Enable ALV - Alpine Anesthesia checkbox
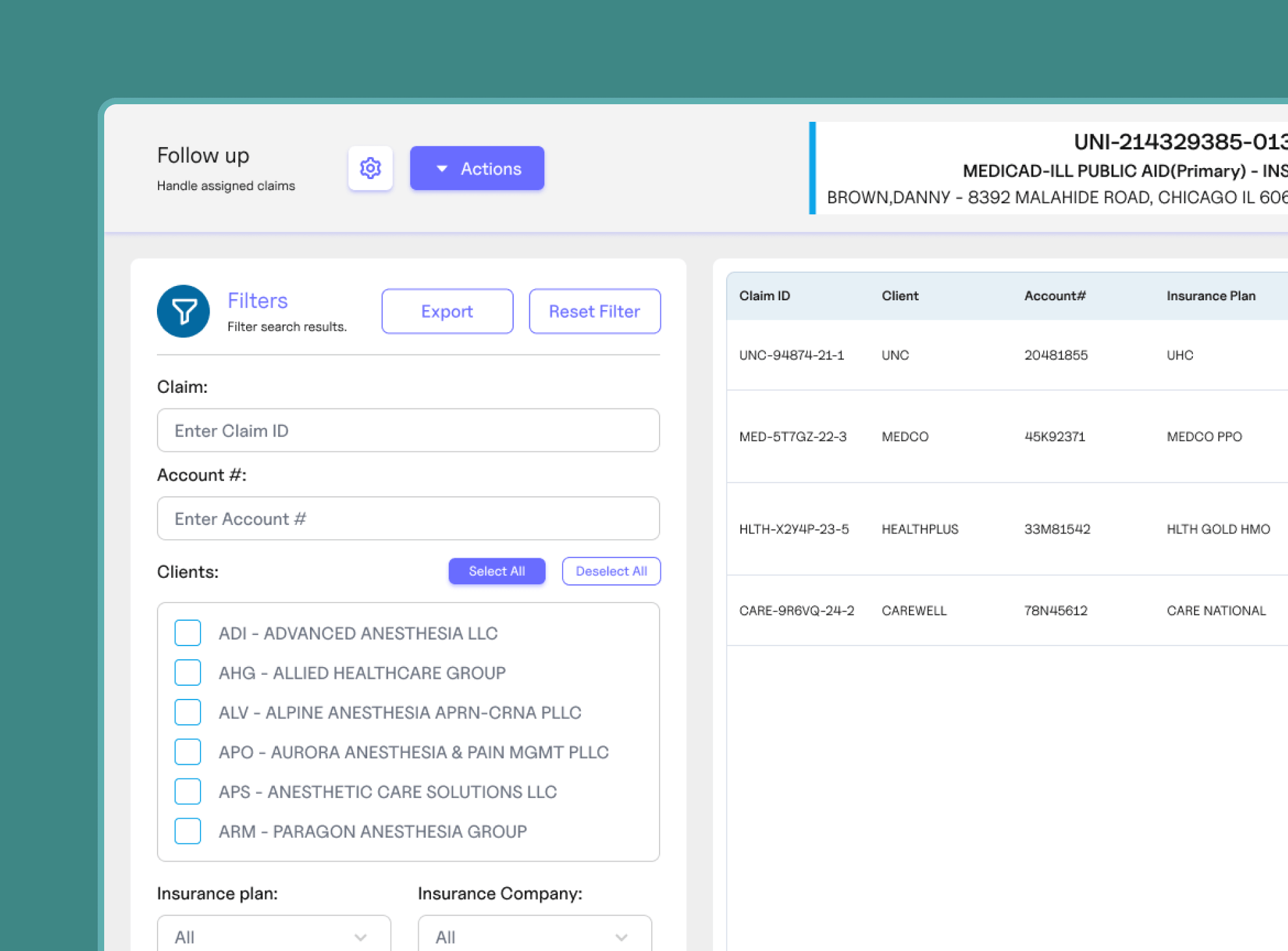The image size is (1288, 951). (188, 713)
